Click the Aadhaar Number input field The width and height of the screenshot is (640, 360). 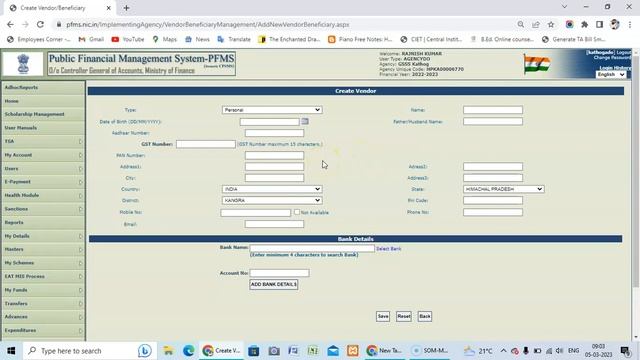[274, 133]
